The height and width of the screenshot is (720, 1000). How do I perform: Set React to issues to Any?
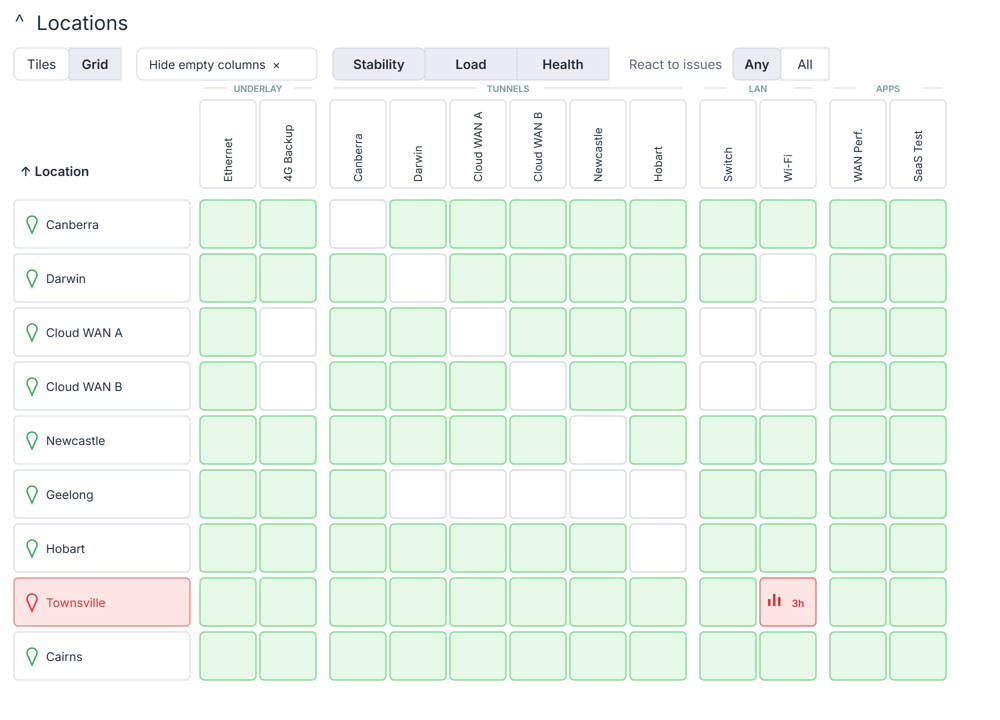(x=756, y=64)
